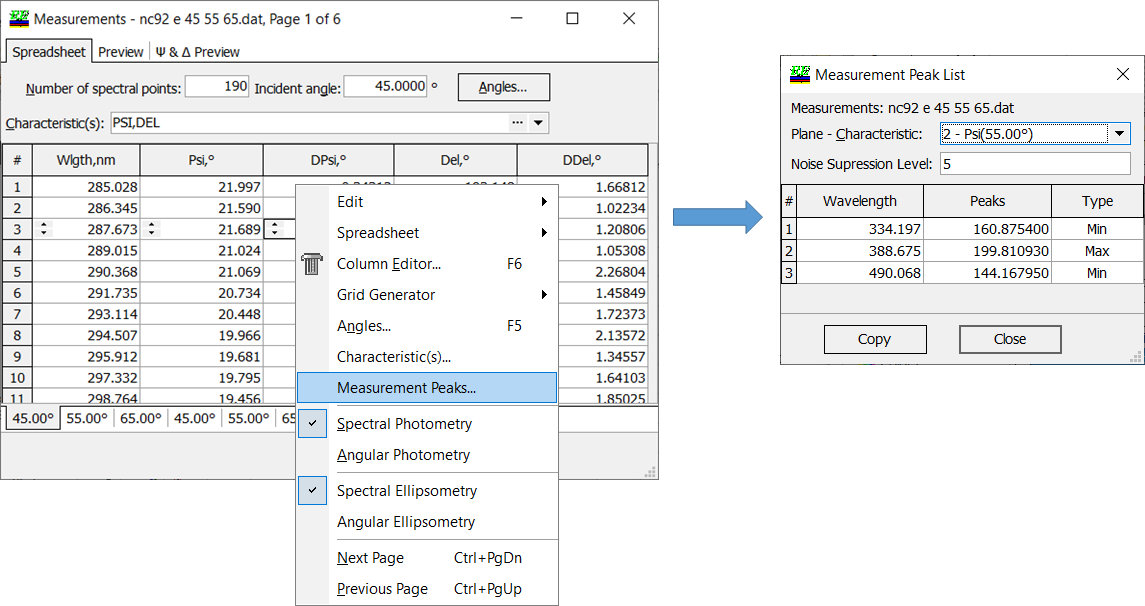Image resolution: width=1145 pixels, height=606 pixels.
Task: Select Psi cell 19.966
Action: pyautogui.click(x=202, y=336)
